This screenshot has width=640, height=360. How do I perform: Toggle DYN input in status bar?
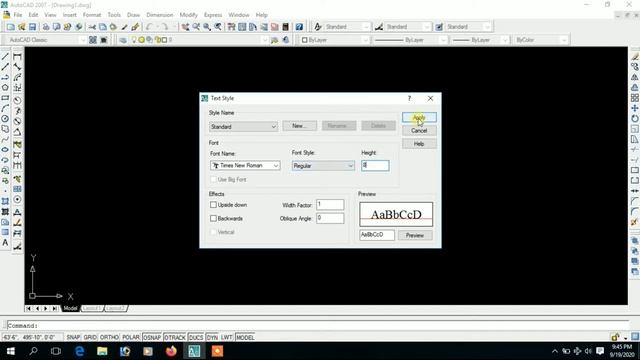point(212,338)
